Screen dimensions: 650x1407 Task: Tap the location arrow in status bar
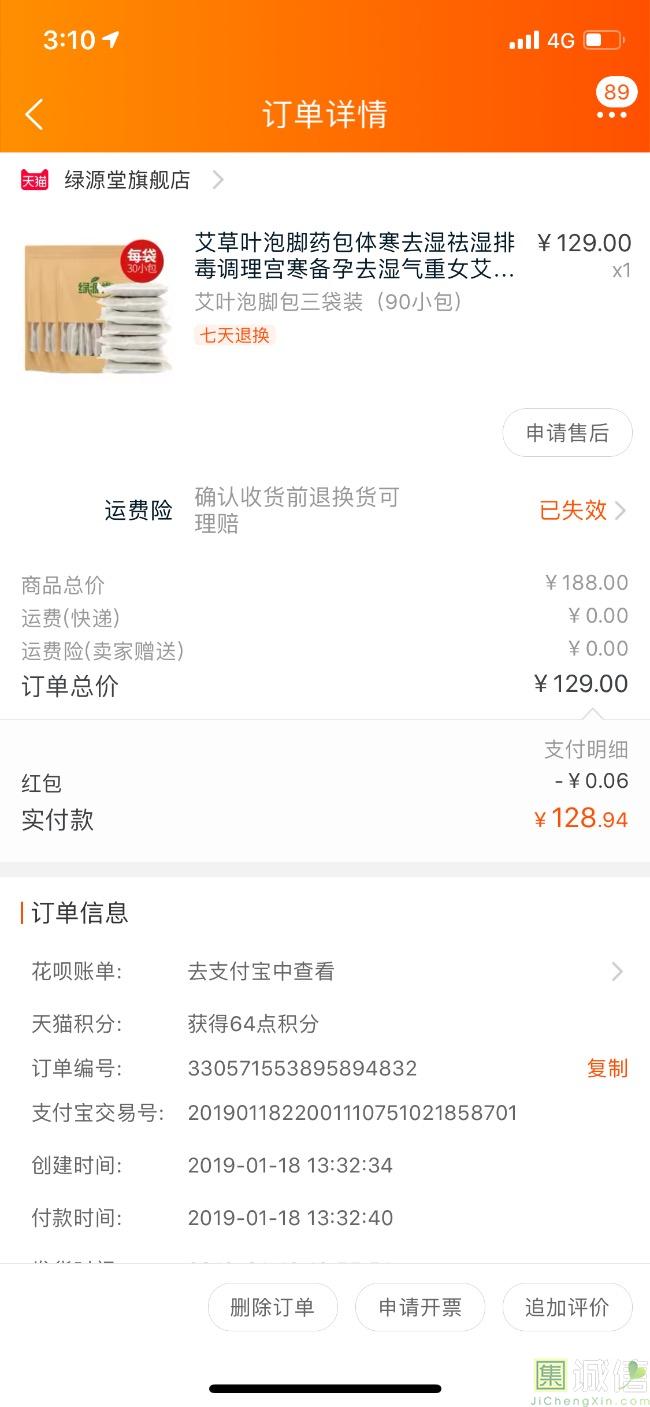(111, 40)
